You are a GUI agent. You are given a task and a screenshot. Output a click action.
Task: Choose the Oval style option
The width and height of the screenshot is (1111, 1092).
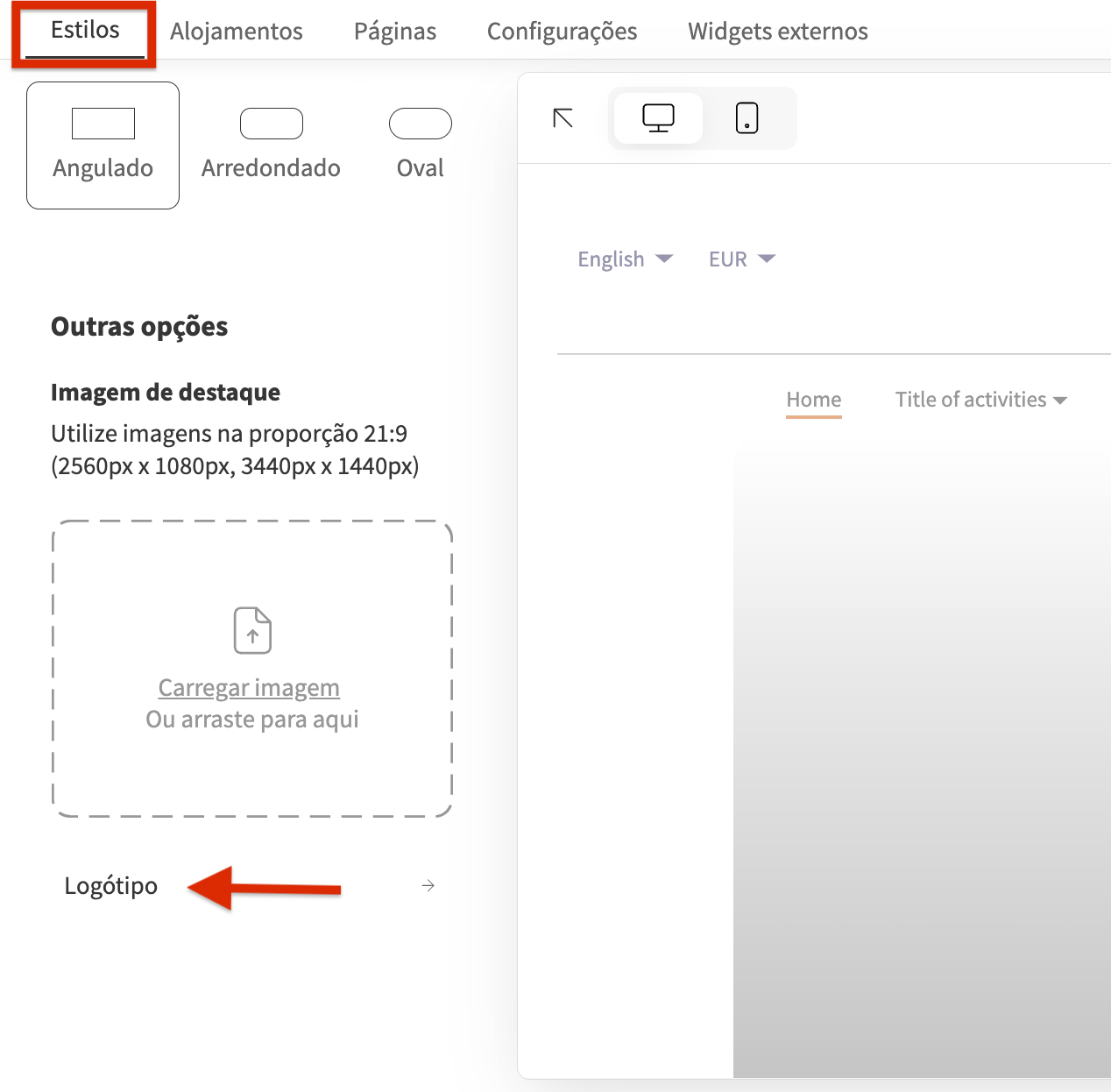421,143
